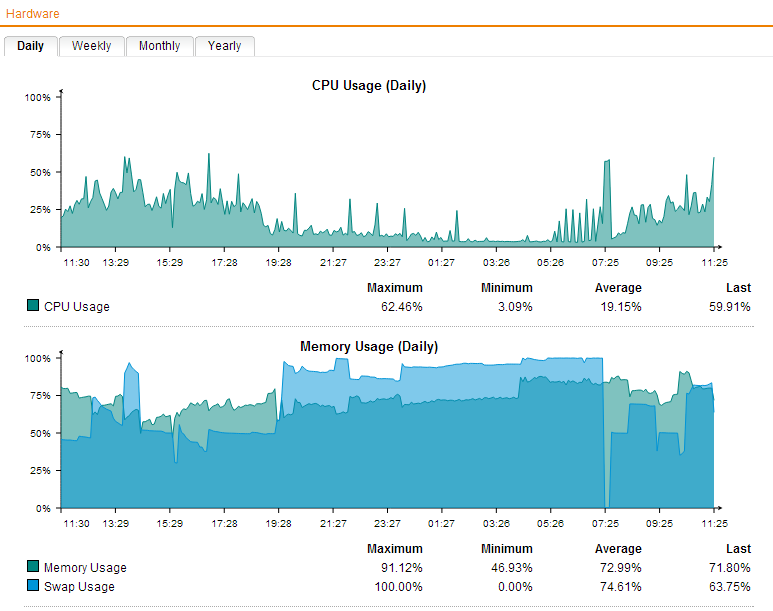Click the Swap Usage legend label
773x611 pixels.
79,587
